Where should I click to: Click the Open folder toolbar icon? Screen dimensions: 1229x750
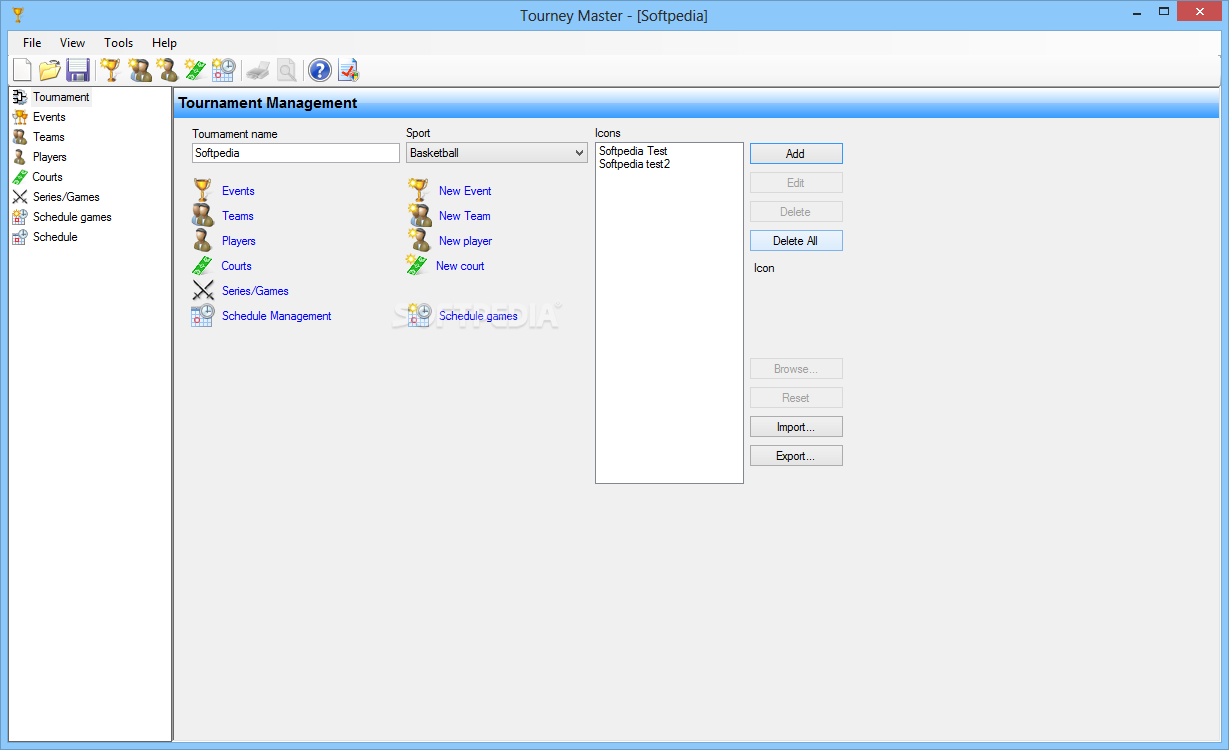pos(50,70)
